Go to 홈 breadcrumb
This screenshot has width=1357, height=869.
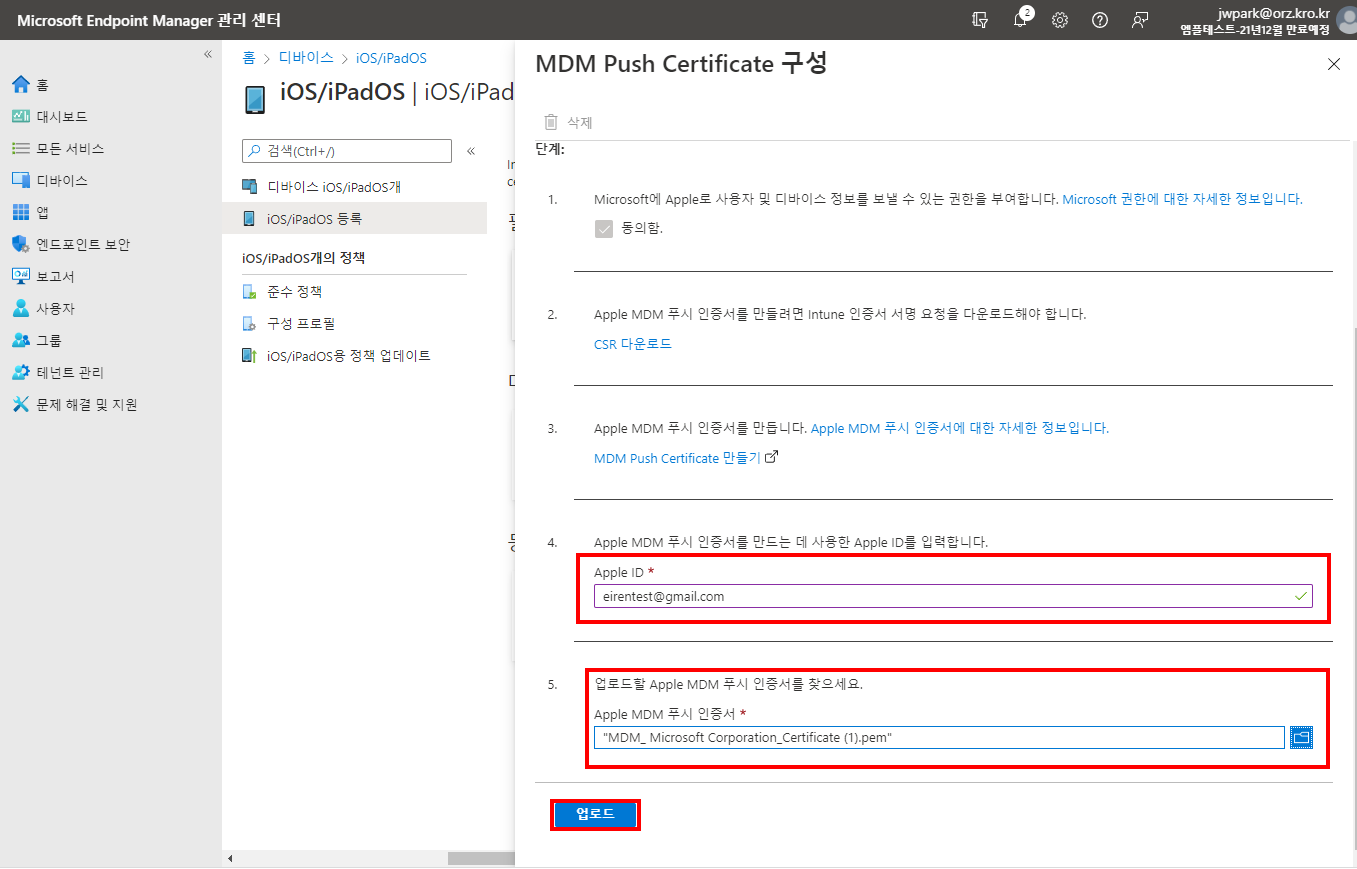coord(248,59)
